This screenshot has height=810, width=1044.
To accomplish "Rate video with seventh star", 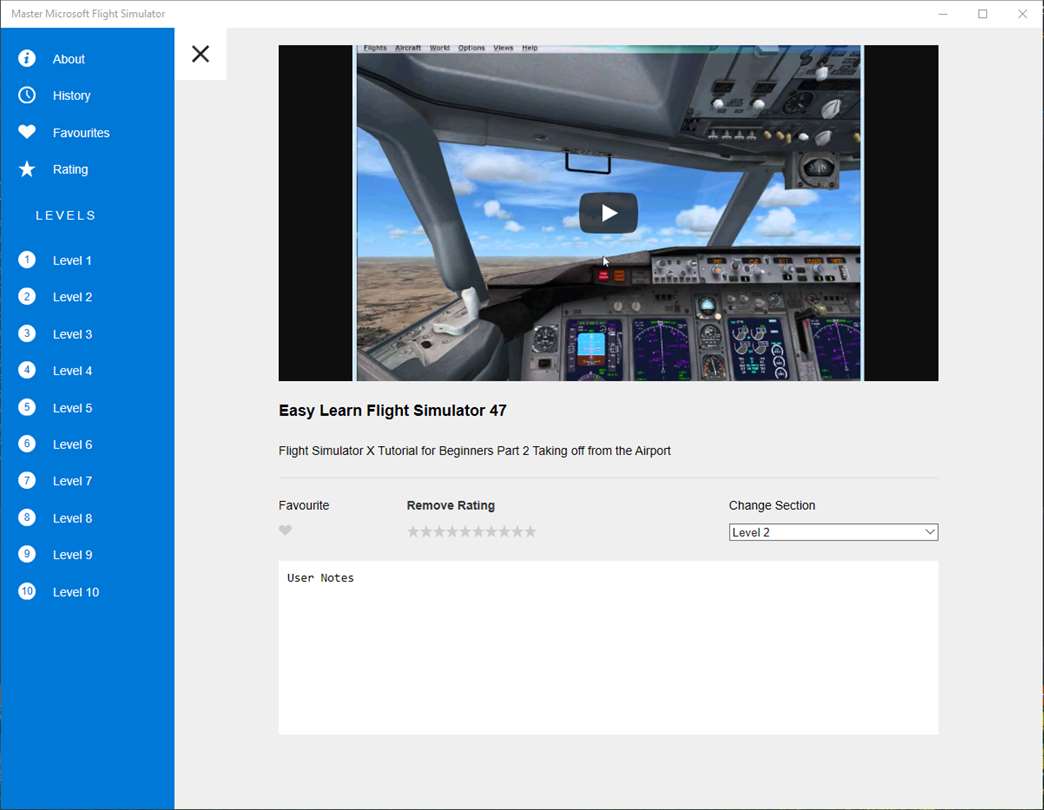I will pyautogui.click(x=491, y=531).
